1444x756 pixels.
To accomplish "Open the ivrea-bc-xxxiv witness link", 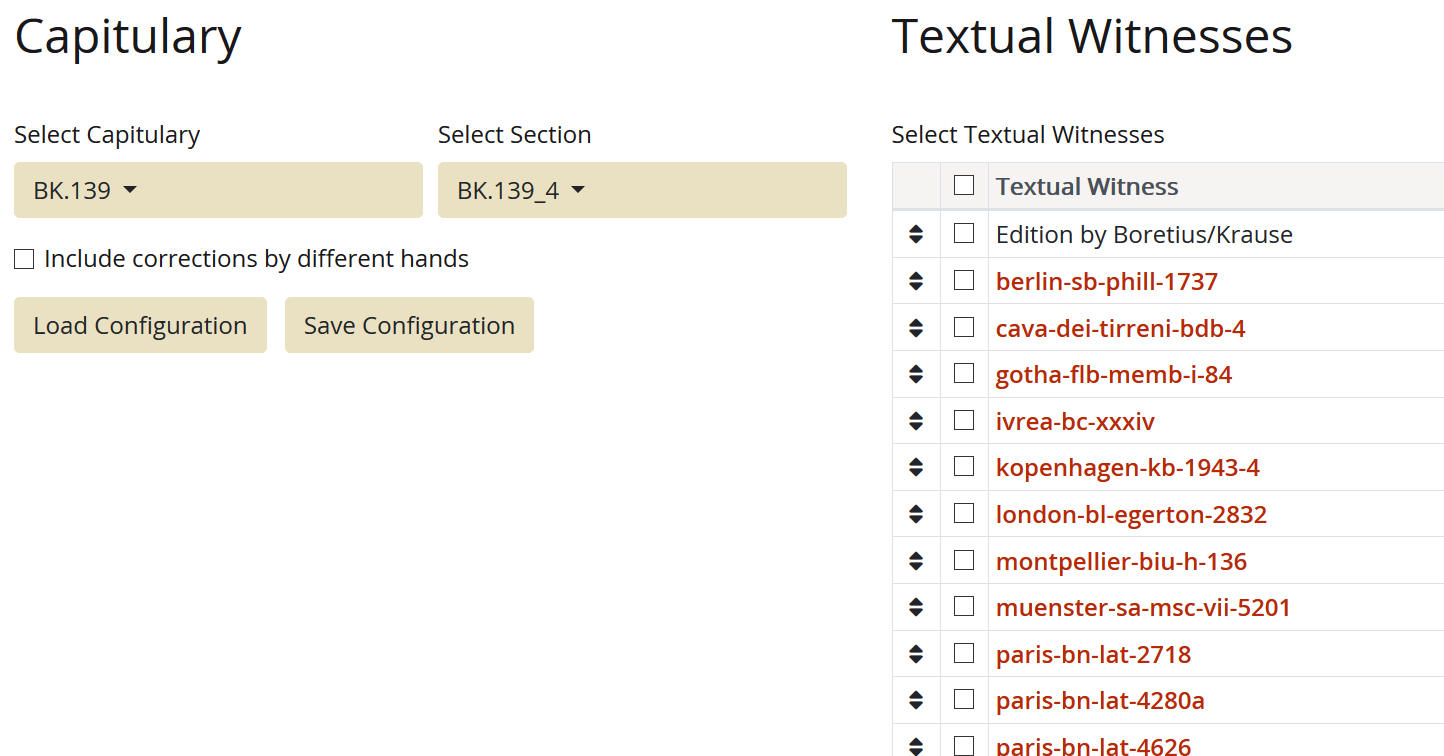I will click(1075, 421).
